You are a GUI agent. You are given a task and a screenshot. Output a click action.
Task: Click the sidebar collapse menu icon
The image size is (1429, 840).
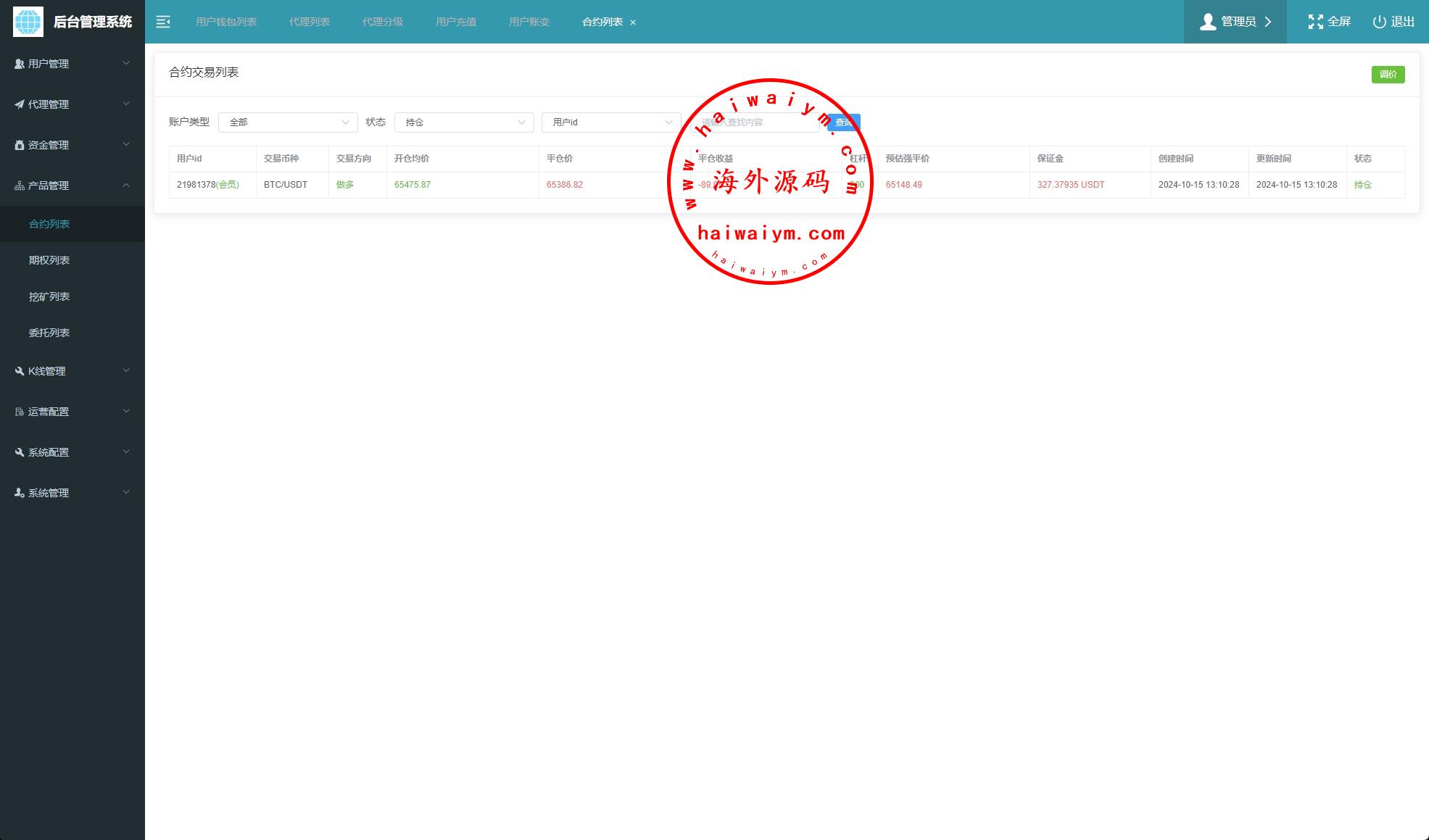click(x=163, y=22)
